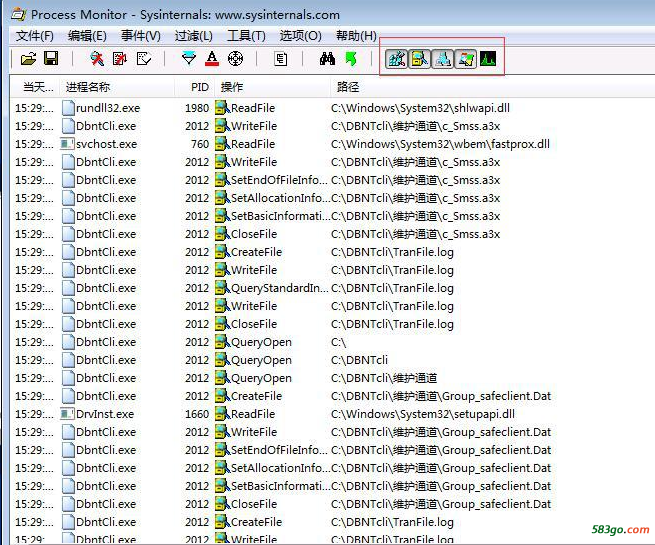Click the Open file toolbar icon
The image size is (655, 545).
tap(28, 59)
